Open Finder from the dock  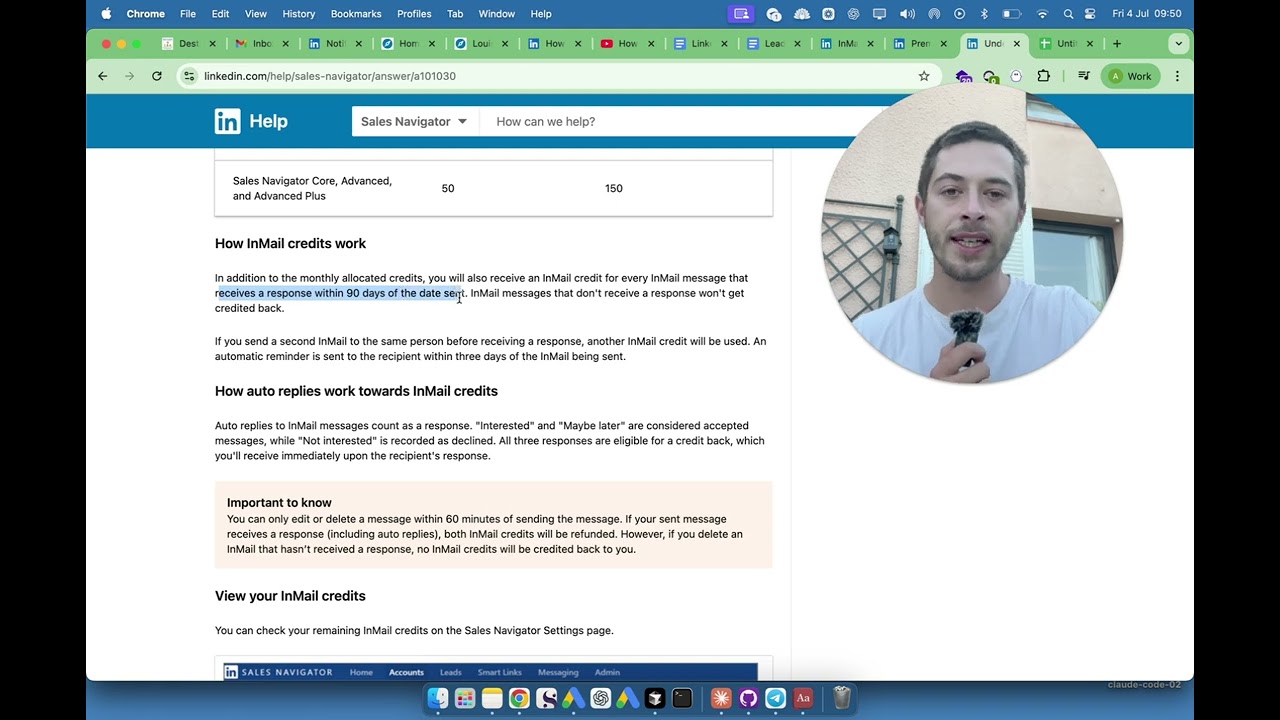pyautogui.click(x=438, y=698)
